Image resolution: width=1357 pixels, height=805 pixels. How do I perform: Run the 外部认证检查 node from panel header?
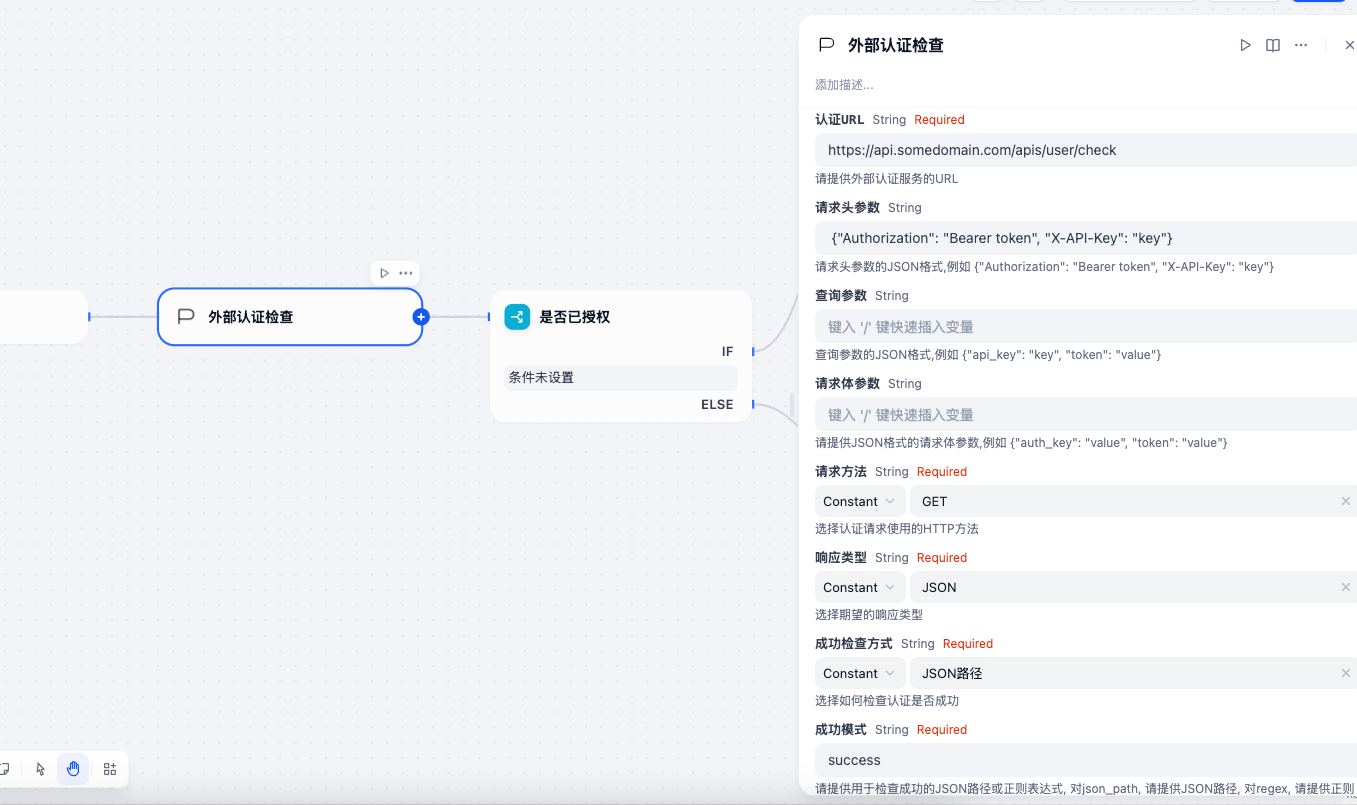(1245, 45)
